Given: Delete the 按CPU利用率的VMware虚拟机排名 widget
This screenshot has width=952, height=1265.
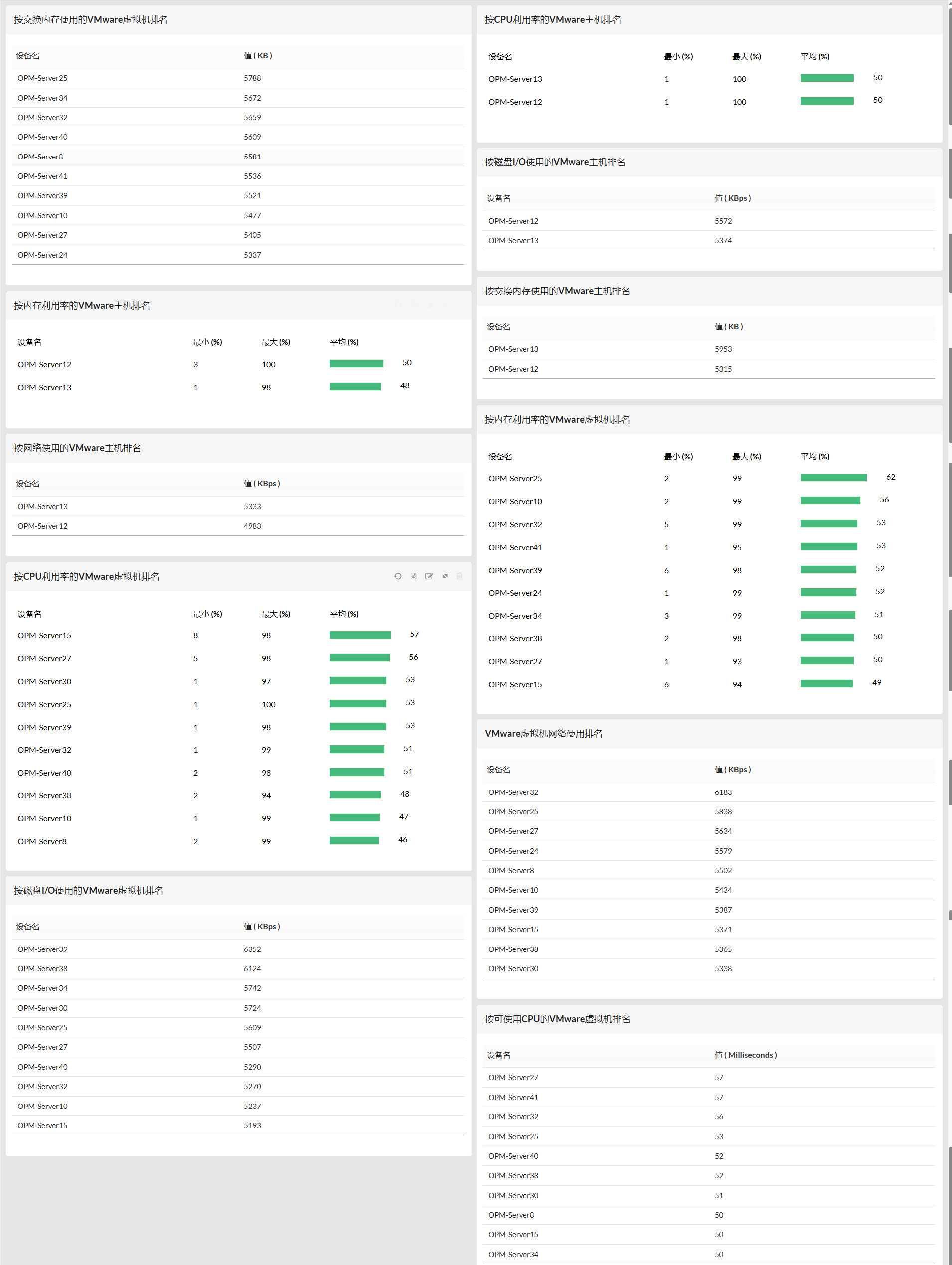Looking at the screenshot, I should [459, 576].
